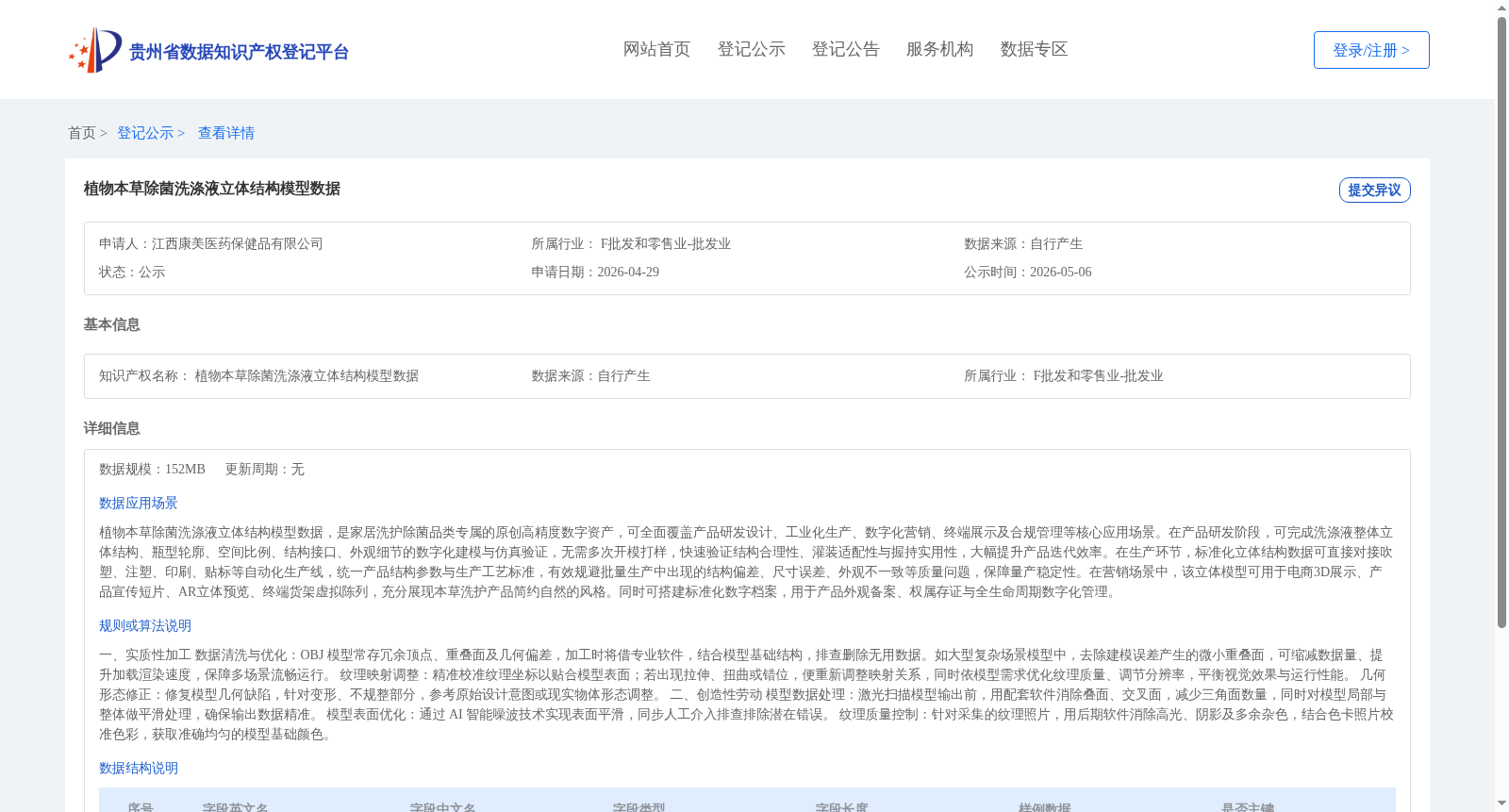This screenshot has height=812, width=1509.
Task: Click the 规则或算法说明 description paragraph
Action: (x=746, y=694)
